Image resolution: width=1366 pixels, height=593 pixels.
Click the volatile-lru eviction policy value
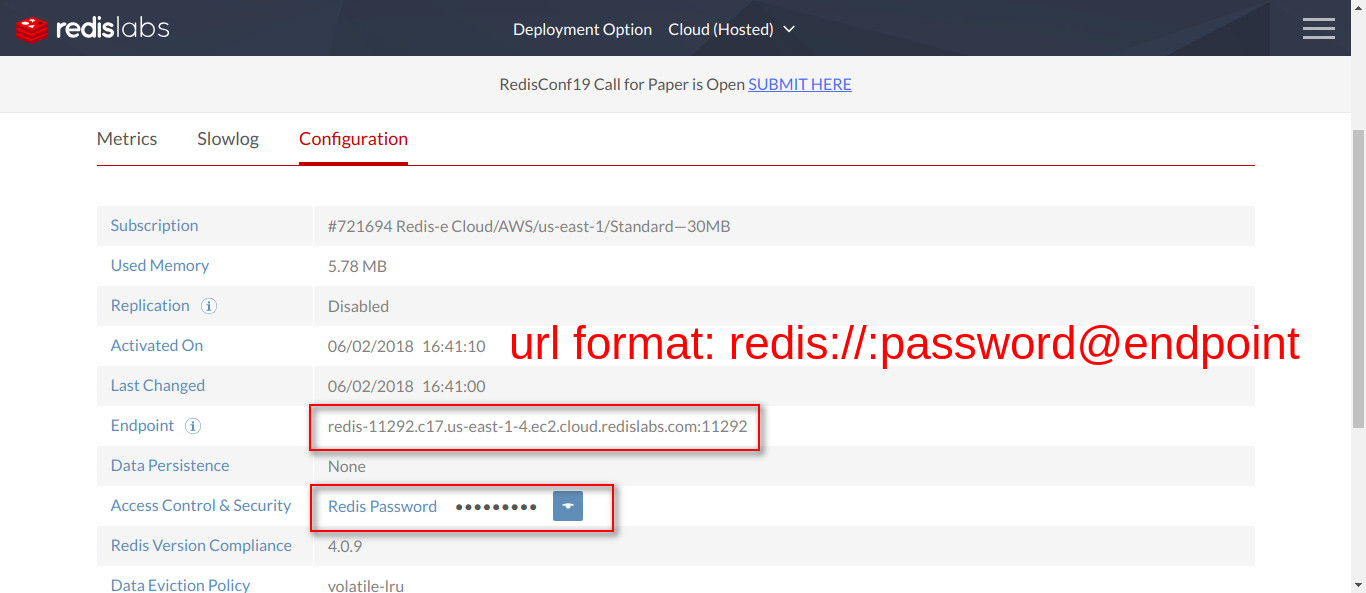point(366,586)
